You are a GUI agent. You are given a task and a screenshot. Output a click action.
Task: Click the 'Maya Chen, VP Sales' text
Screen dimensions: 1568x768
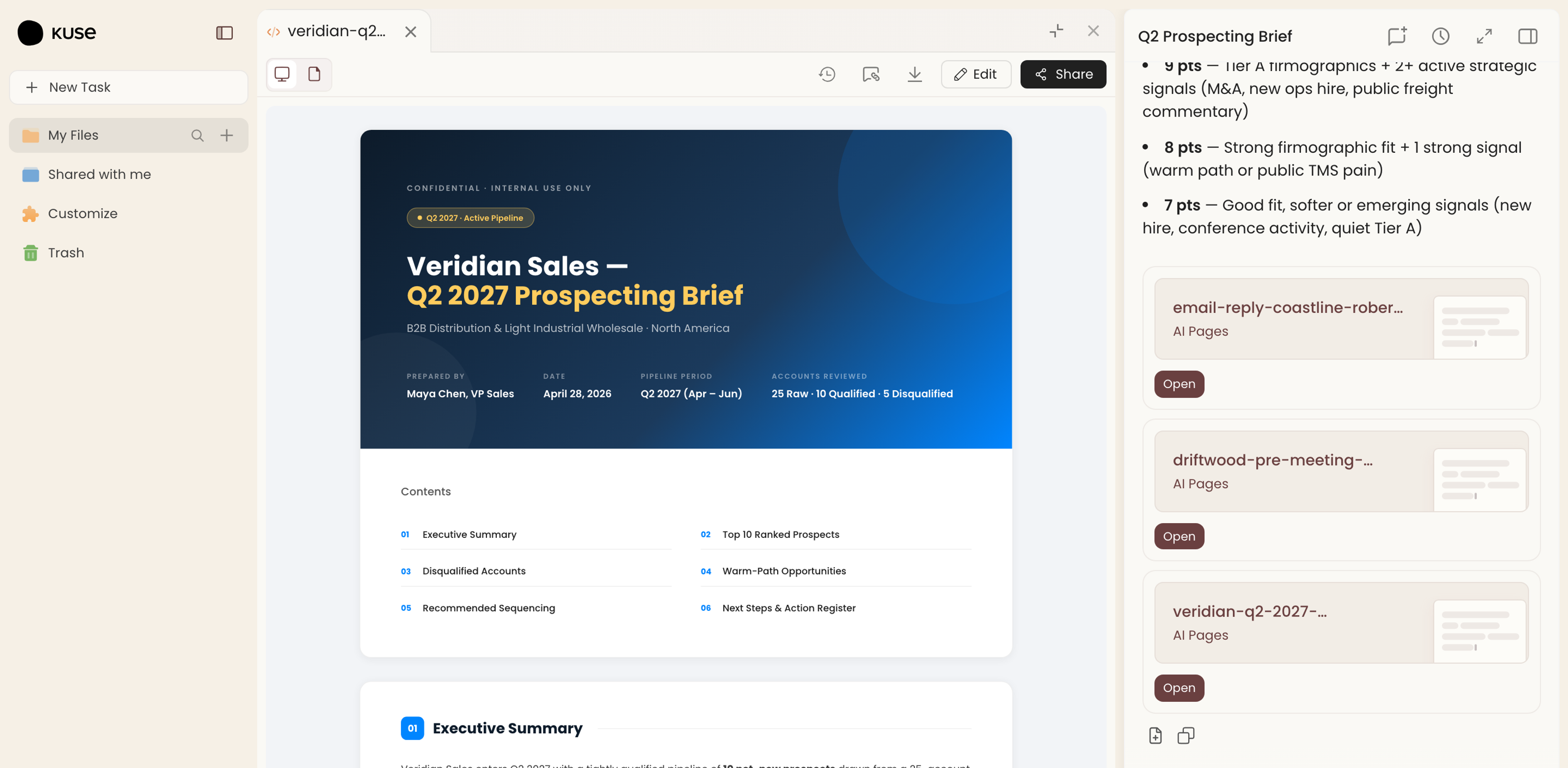click(460, 394)
